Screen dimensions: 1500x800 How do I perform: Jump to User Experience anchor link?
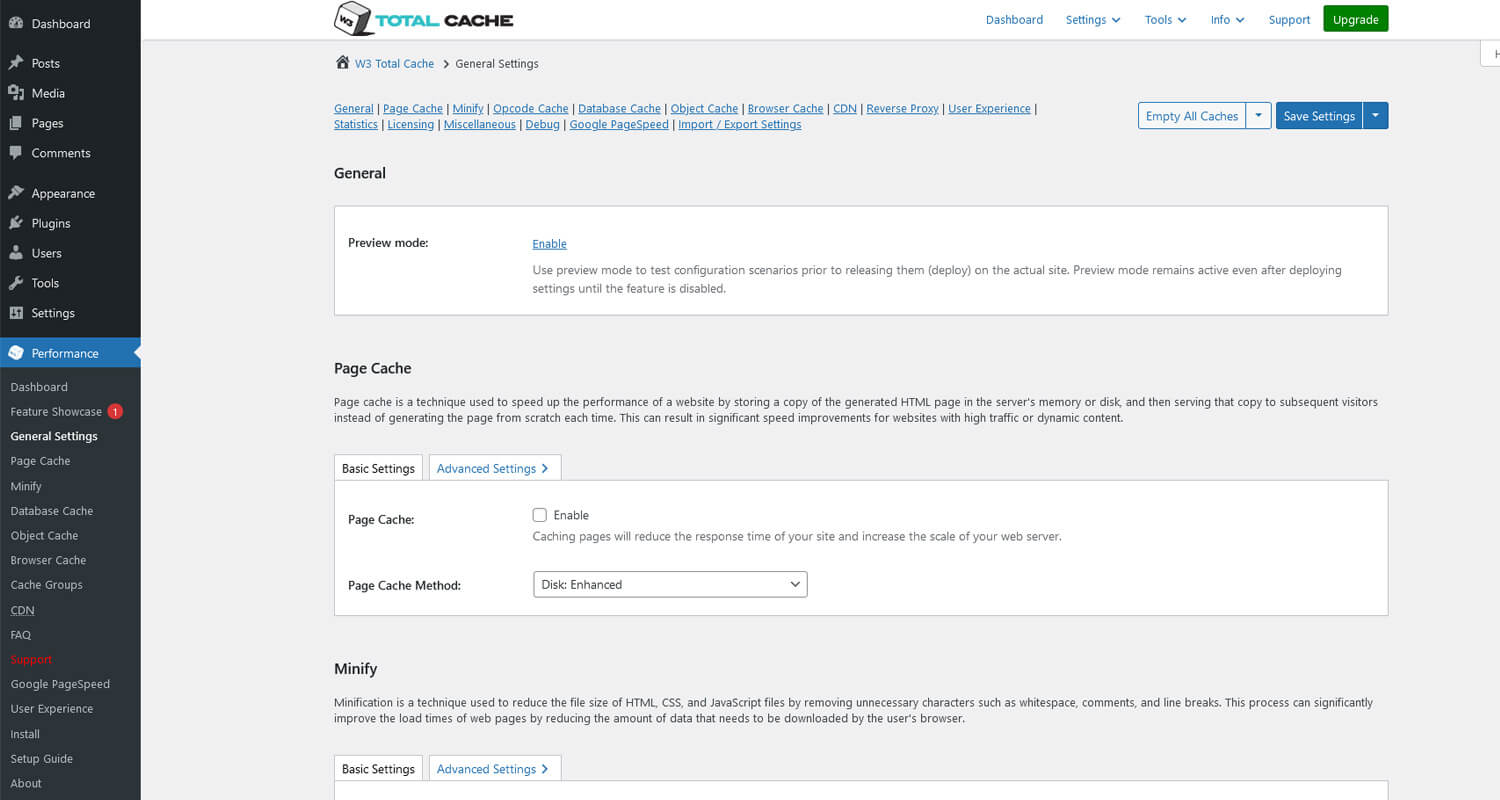point(989,108)
